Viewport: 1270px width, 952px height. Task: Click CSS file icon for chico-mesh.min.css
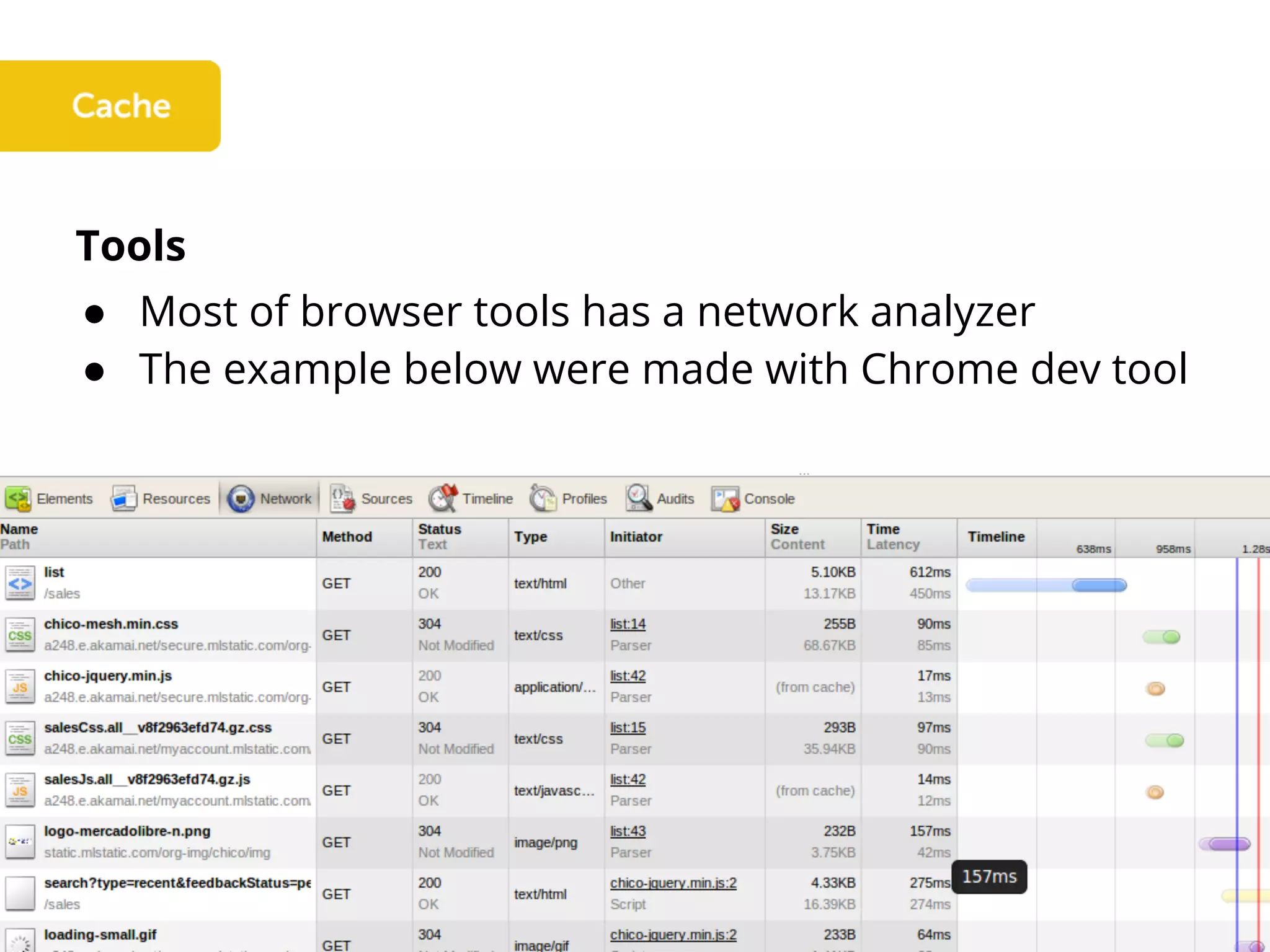[20, 635]
